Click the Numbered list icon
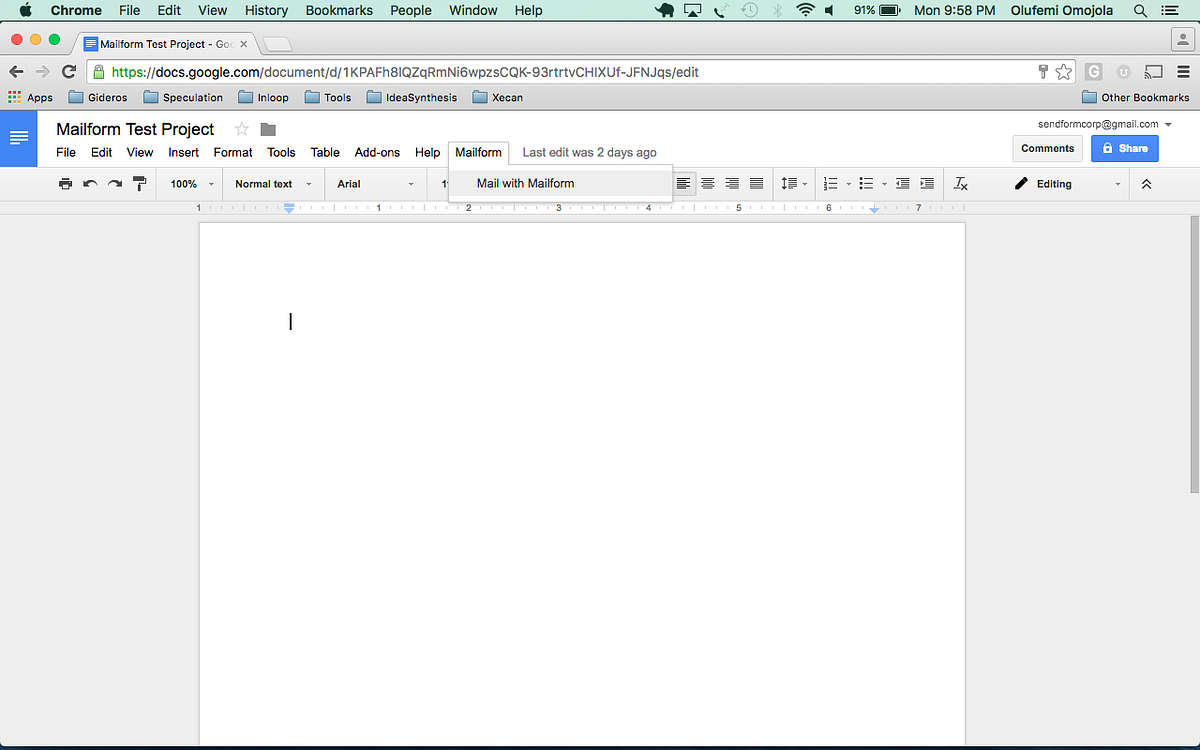 (x=832, y=184)
